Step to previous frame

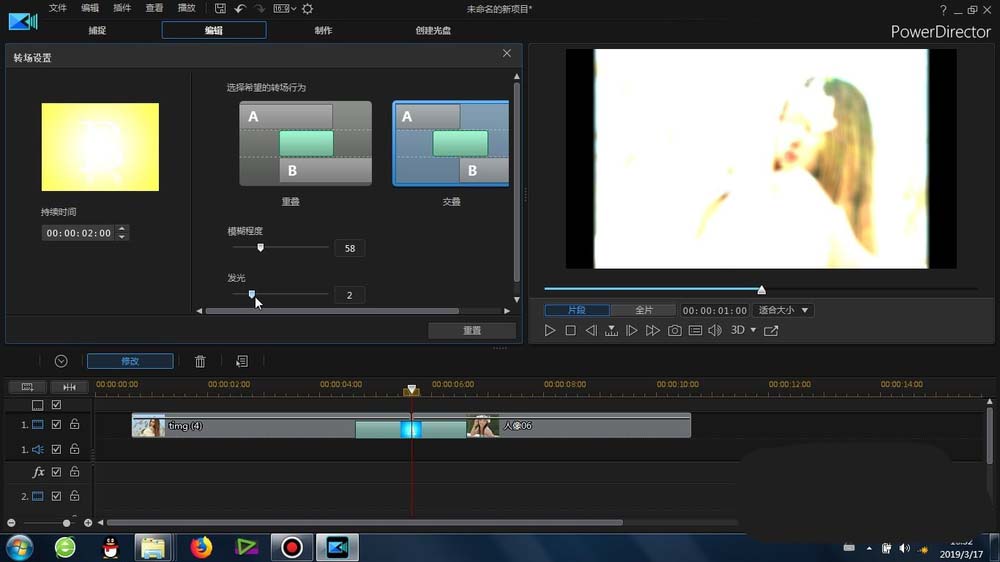click(x=591, y=330)
